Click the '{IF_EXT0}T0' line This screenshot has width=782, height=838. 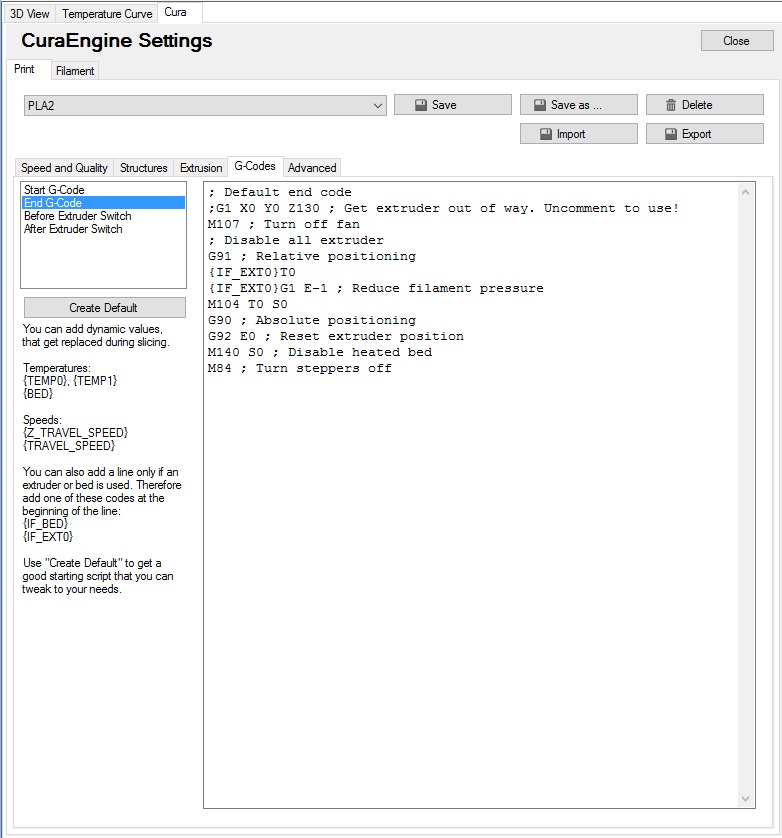click(x=252, y=272)
